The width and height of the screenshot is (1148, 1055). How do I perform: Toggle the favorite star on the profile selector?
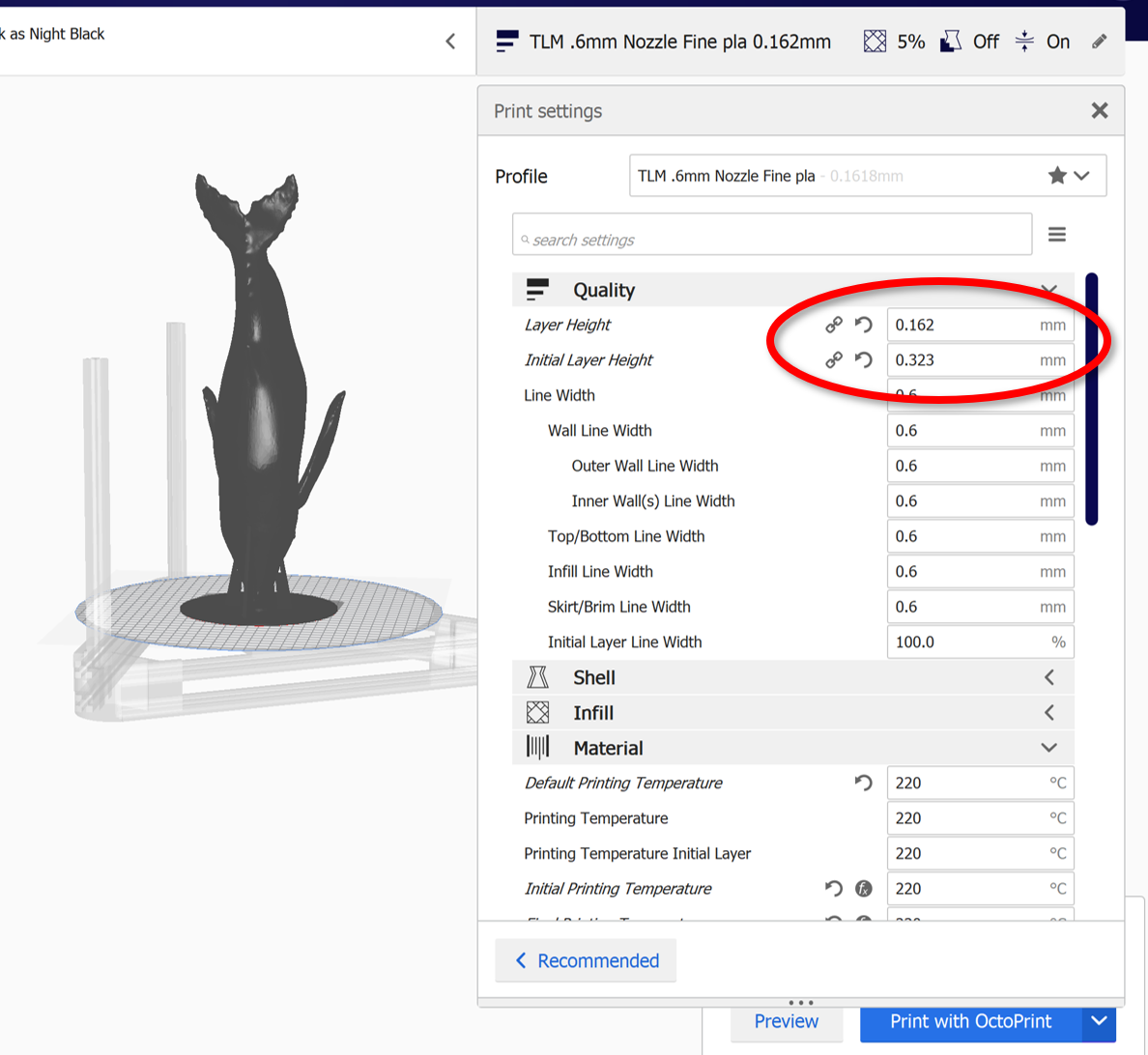coord(1057,175)
